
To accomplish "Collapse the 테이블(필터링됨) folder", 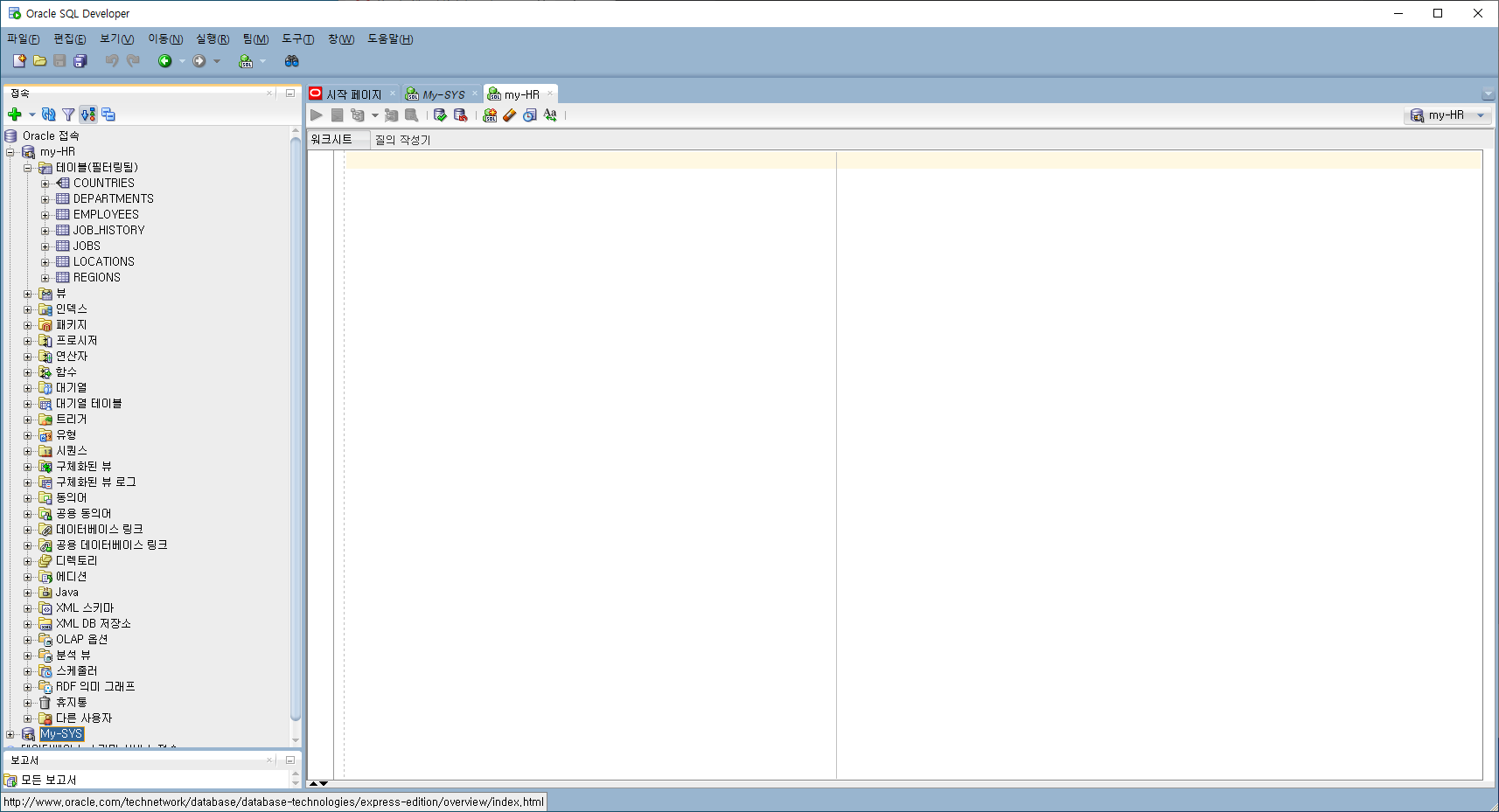I will (x=28, y=168).
